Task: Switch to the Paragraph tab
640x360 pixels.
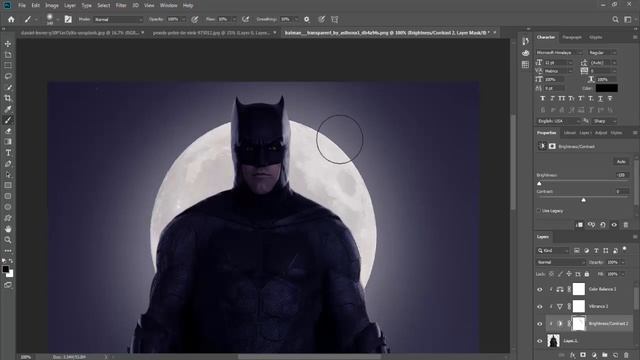Action: (x=572, y=37)
